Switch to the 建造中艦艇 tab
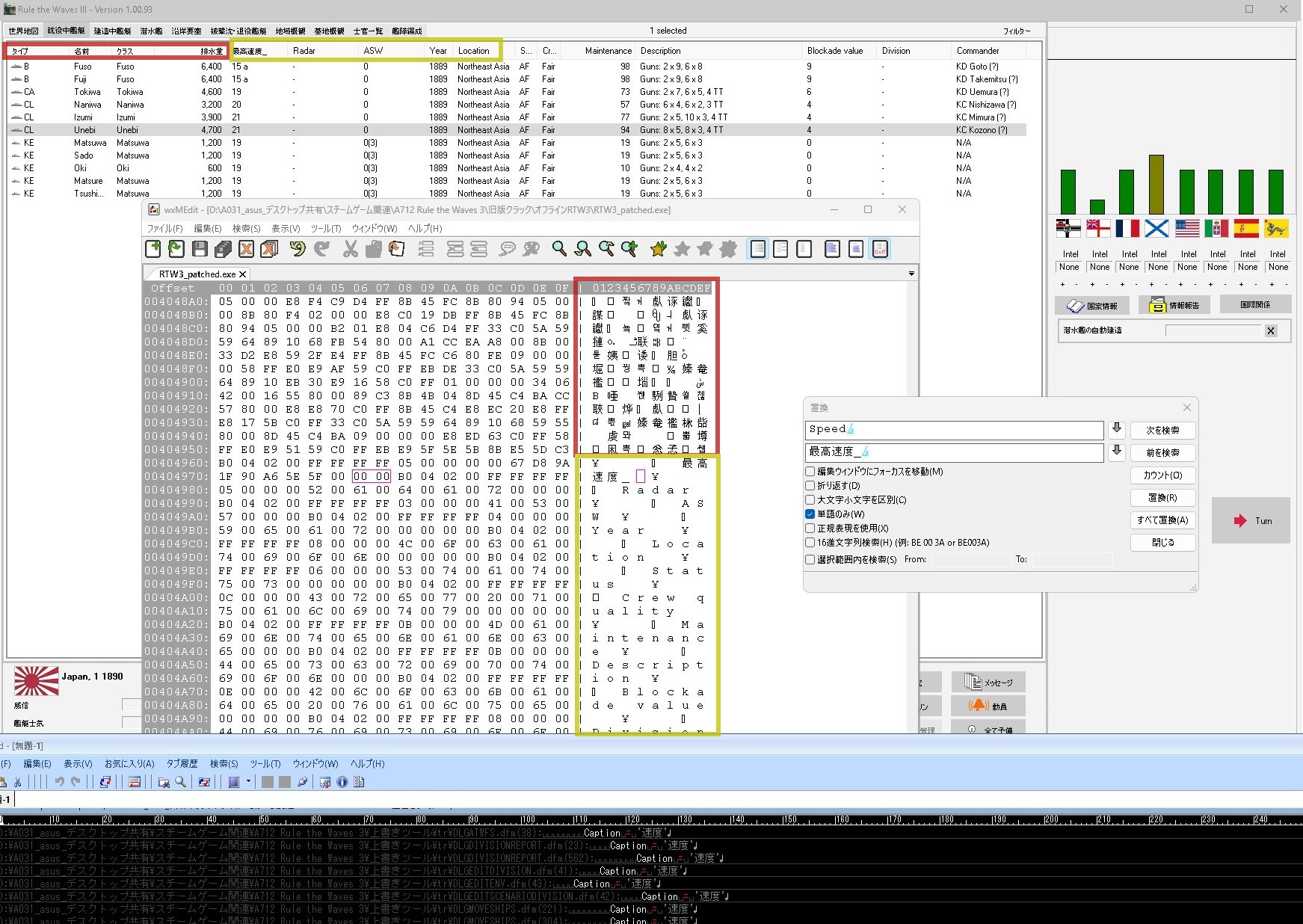This screenshot has height=924, width=1303. pos(112,31)
